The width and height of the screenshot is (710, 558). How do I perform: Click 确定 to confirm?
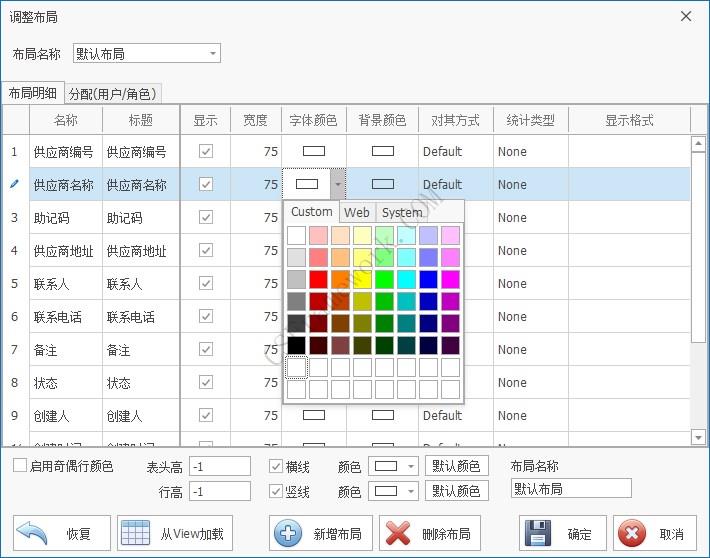[563, 533]
